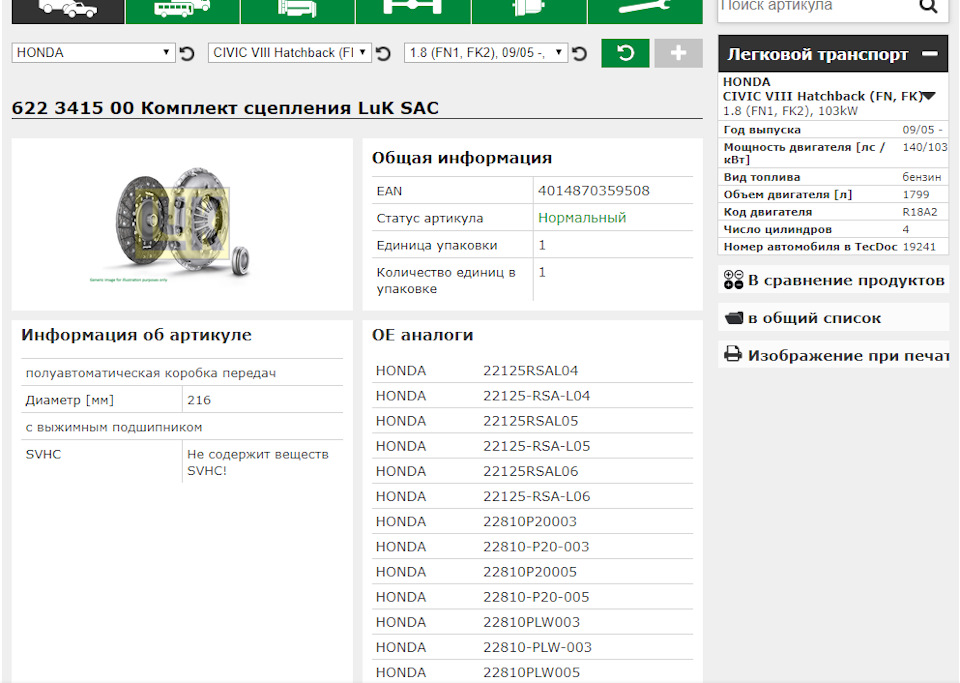Click the полуавтоматическая коробка передач row
960x683 pixels.
coord(182,373)
